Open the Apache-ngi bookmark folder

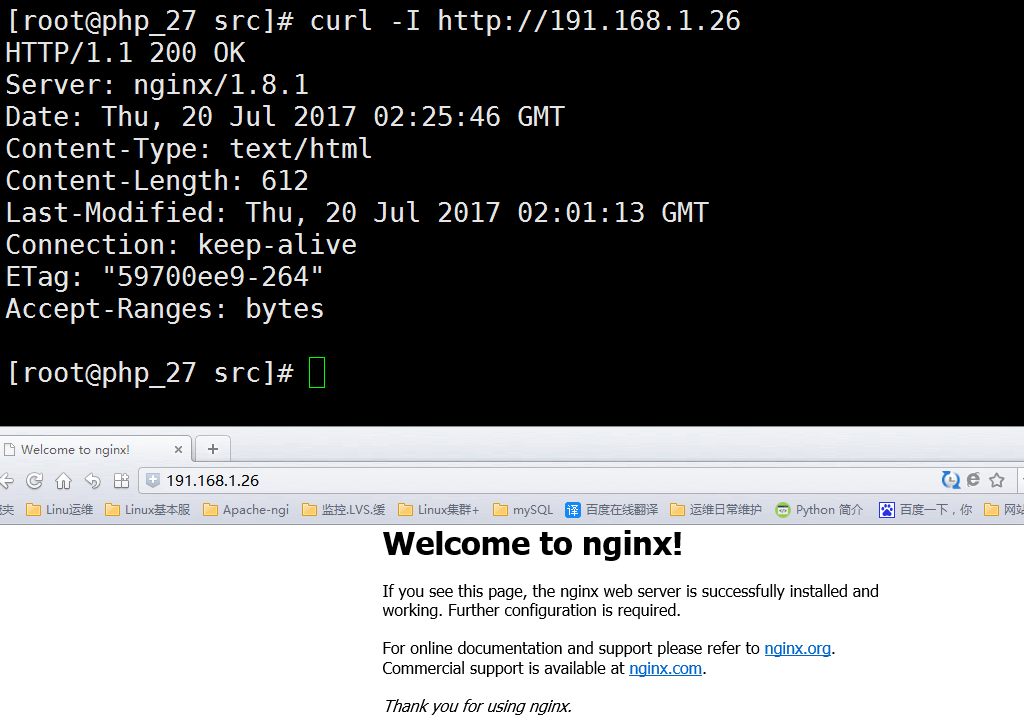246,510
